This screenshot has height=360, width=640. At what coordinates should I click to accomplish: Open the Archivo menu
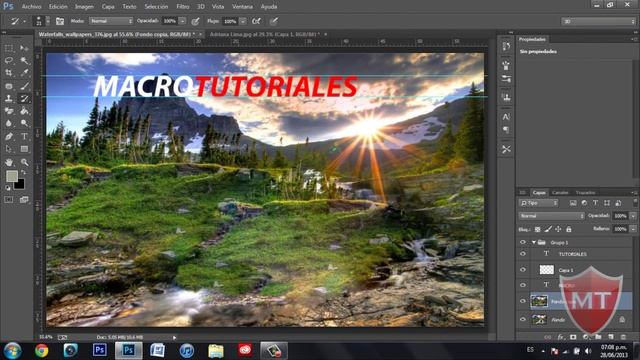[x=31, y=7]
